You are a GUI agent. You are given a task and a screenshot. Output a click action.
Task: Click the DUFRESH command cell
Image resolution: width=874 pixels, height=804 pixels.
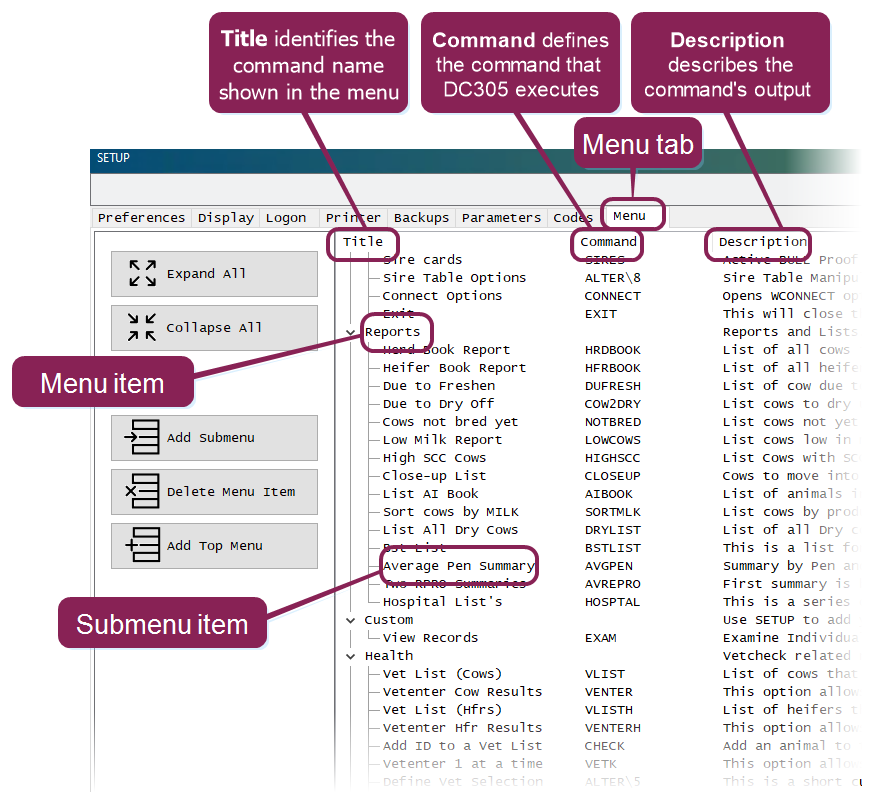613,386
